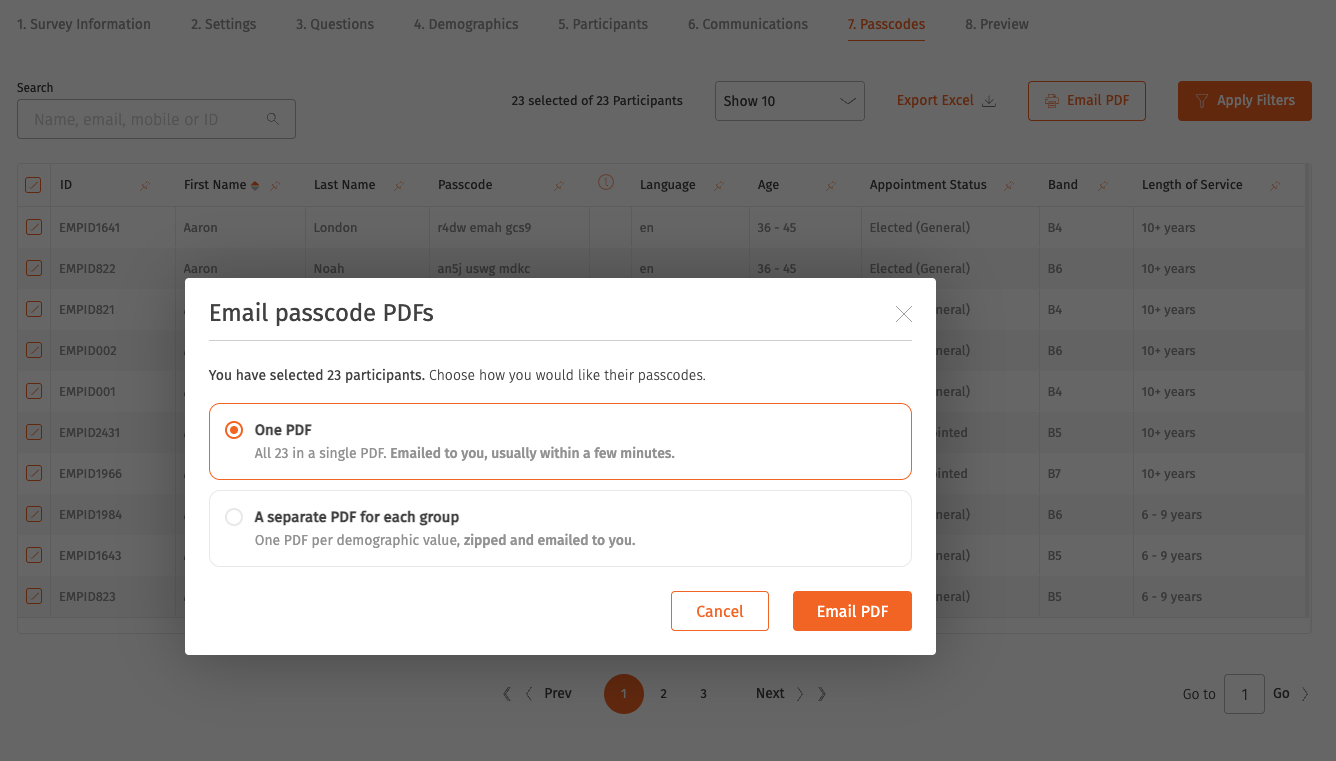Toggle the select-all header checkbox
Image resolution: width=1336 pixels, height=761 pixels.
(33, 185)
